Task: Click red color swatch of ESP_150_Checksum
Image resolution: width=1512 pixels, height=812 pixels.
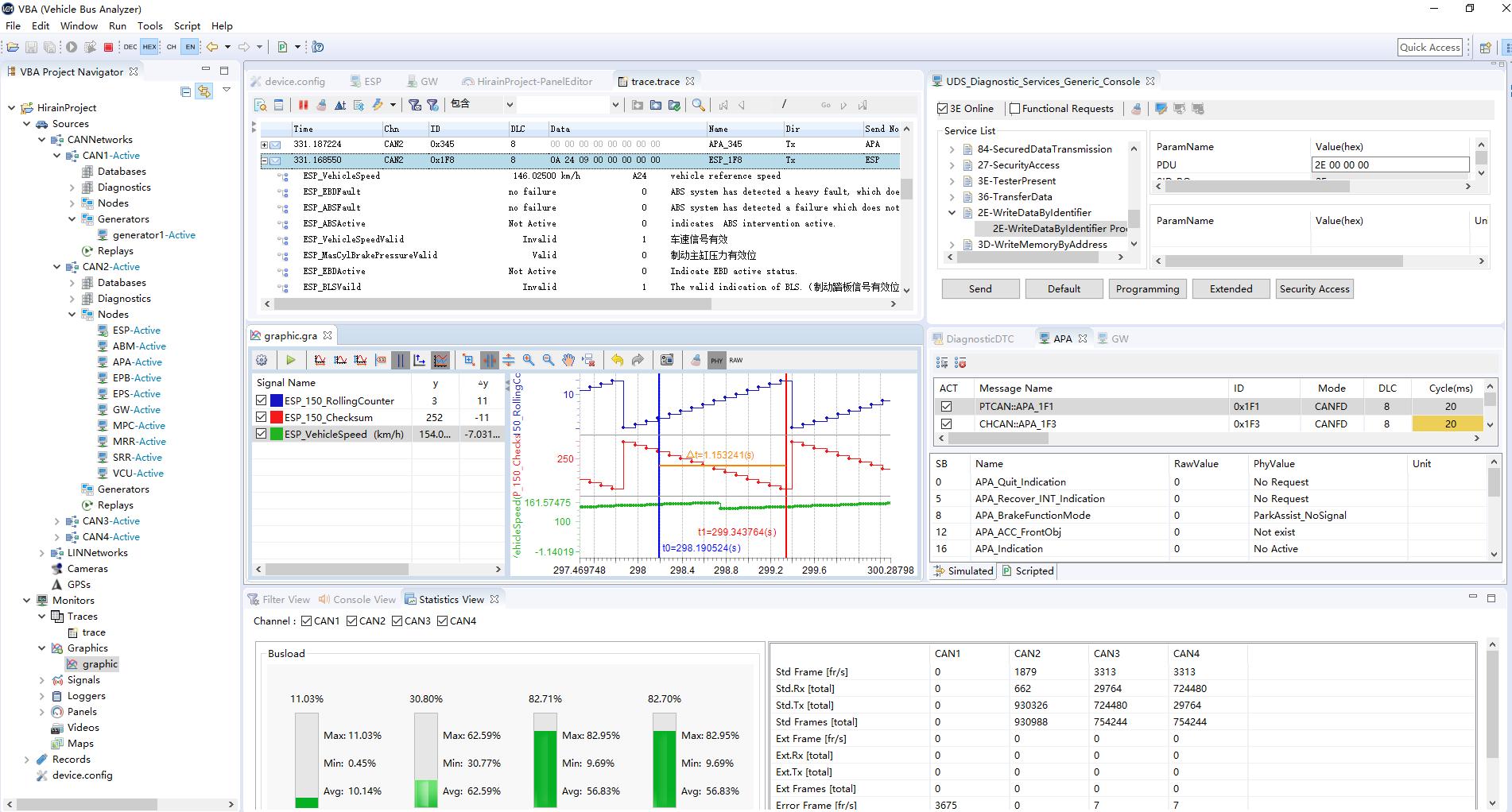Action: 277,417
